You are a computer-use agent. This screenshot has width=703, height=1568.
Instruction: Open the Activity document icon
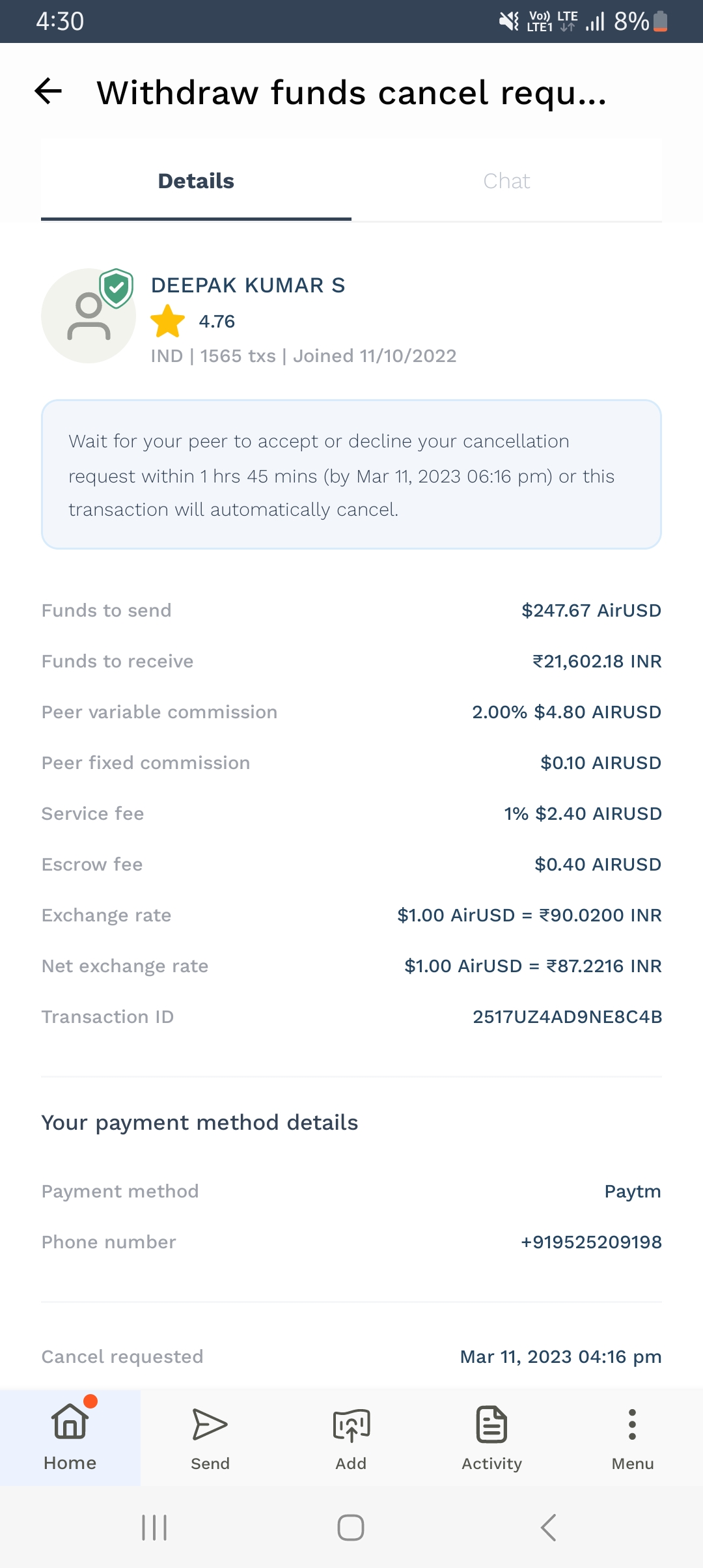coord(491,1426)
